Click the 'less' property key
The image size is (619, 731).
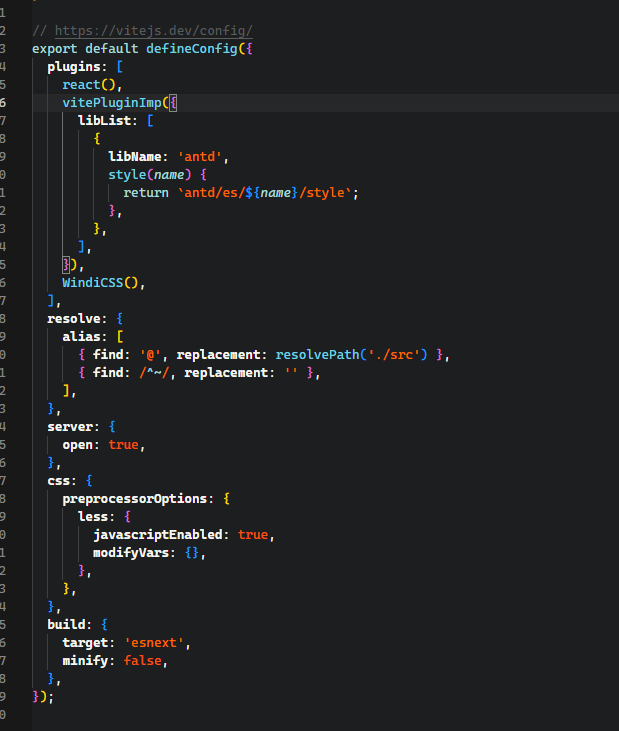coord(93,517)
